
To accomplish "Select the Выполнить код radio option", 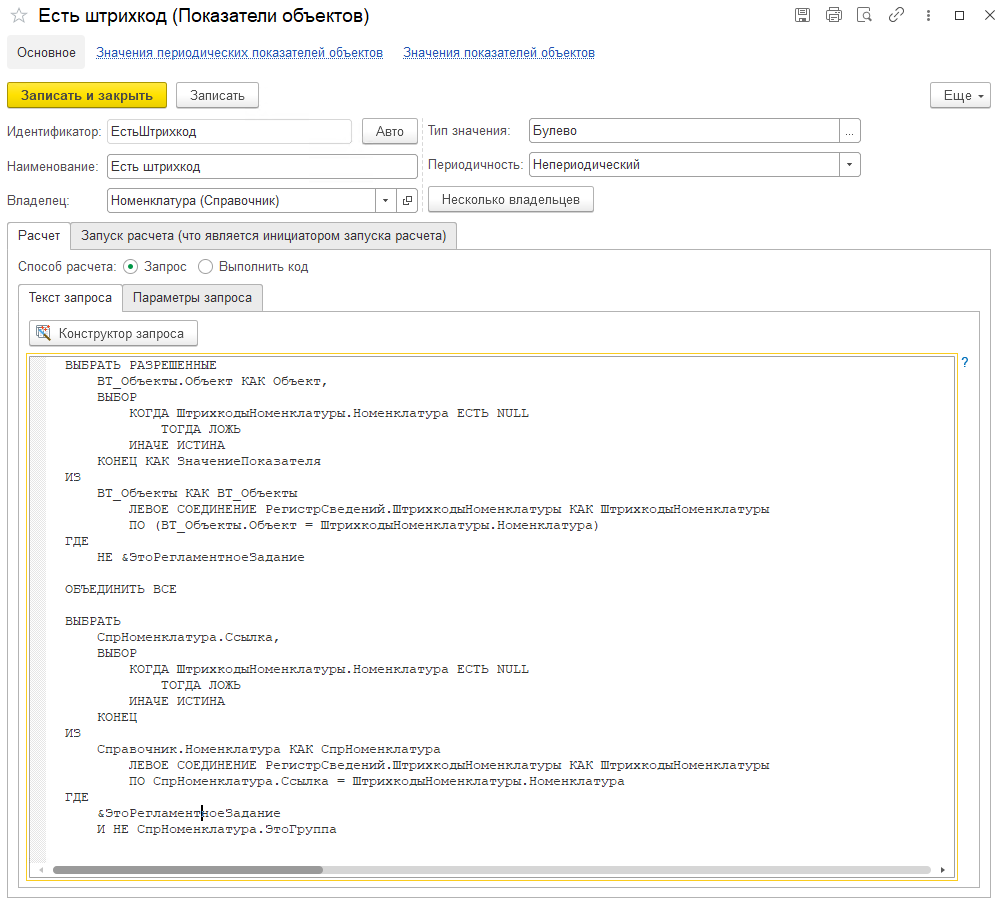I will [x=205, y=266].
